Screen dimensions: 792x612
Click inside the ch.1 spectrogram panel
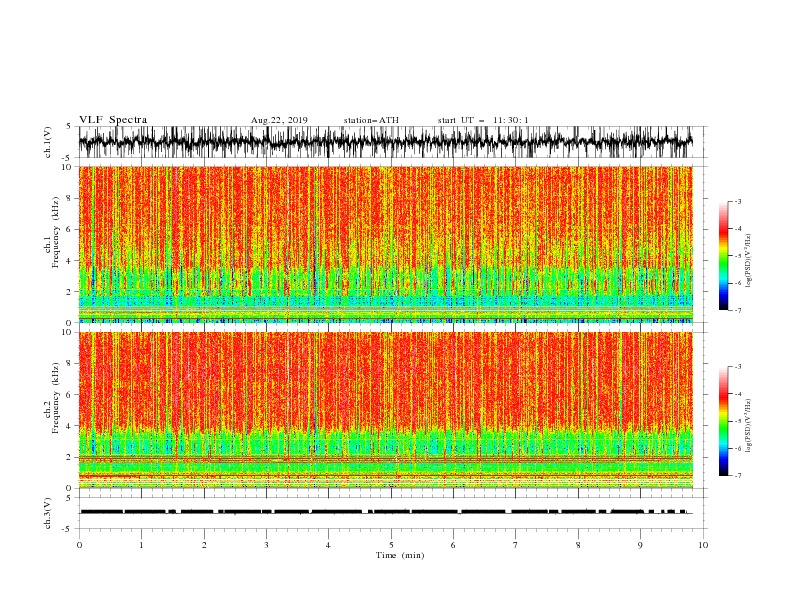coord(385,244)
